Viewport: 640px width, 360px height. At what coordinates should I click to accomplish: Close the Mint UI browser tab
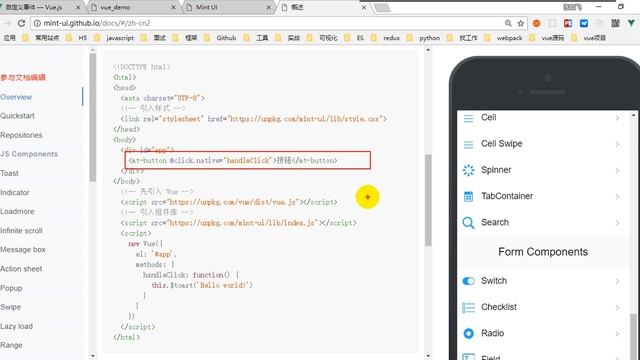tap(269, 7)
